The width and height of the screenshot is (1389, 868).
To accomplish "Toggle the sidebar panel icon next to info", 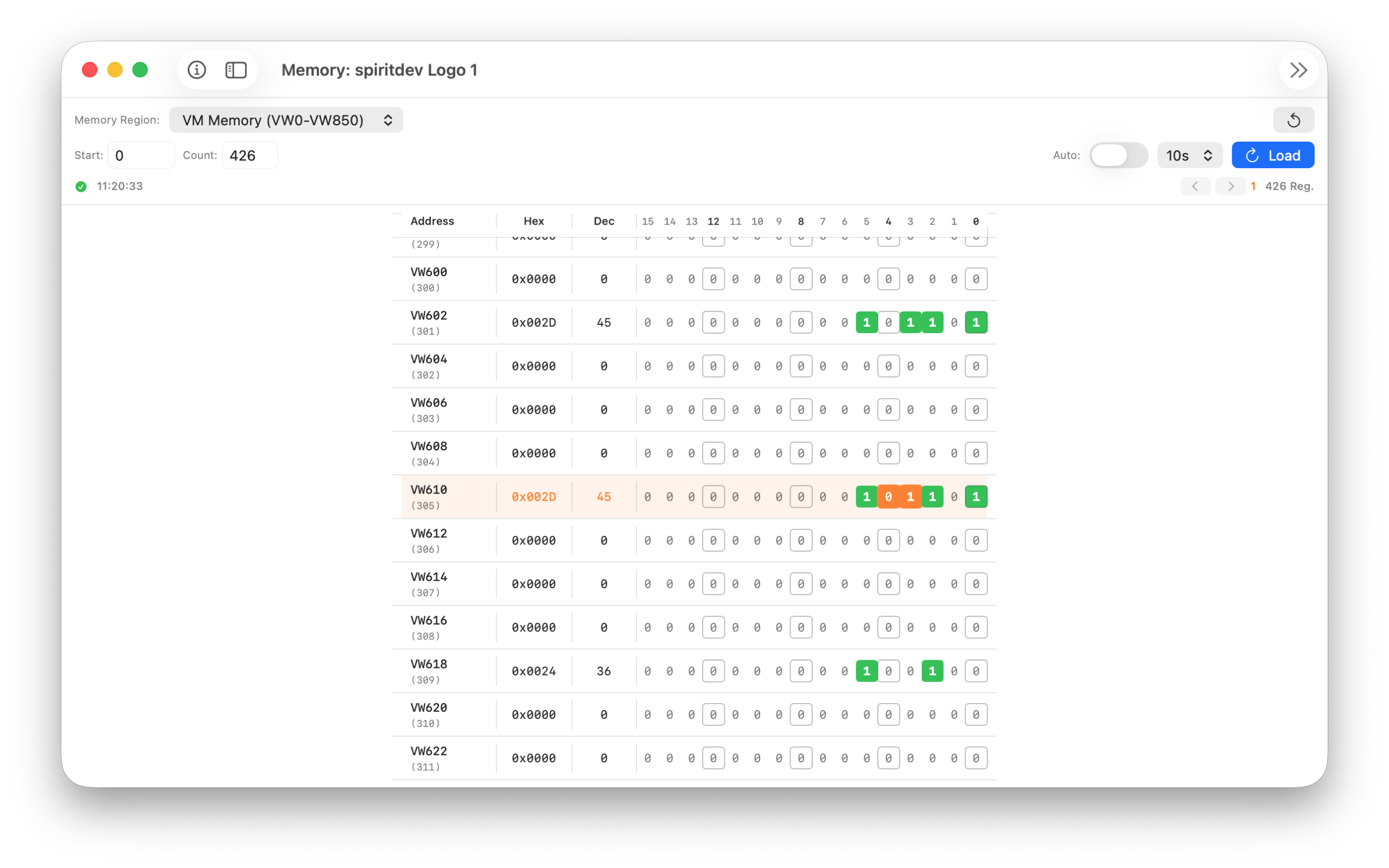I will (236, 69).
